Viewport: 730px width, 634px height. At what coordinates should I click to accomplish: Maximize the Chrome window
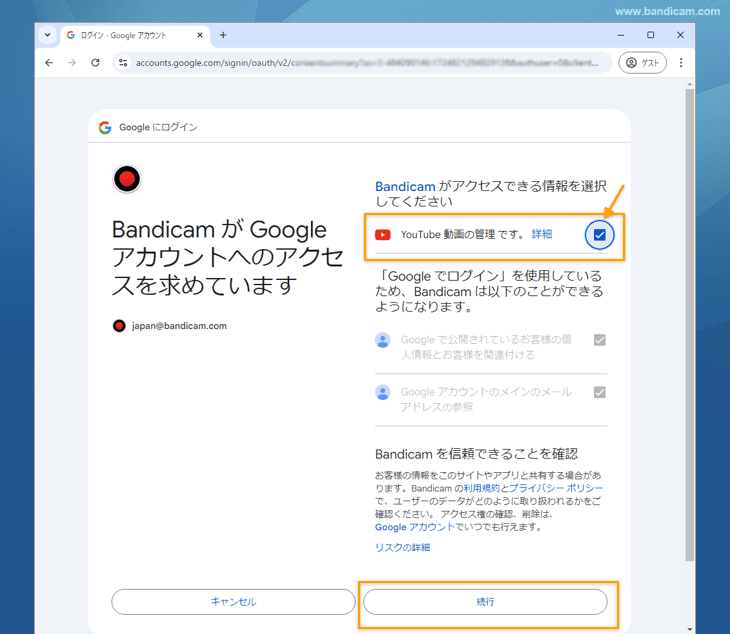coord(651,35)
